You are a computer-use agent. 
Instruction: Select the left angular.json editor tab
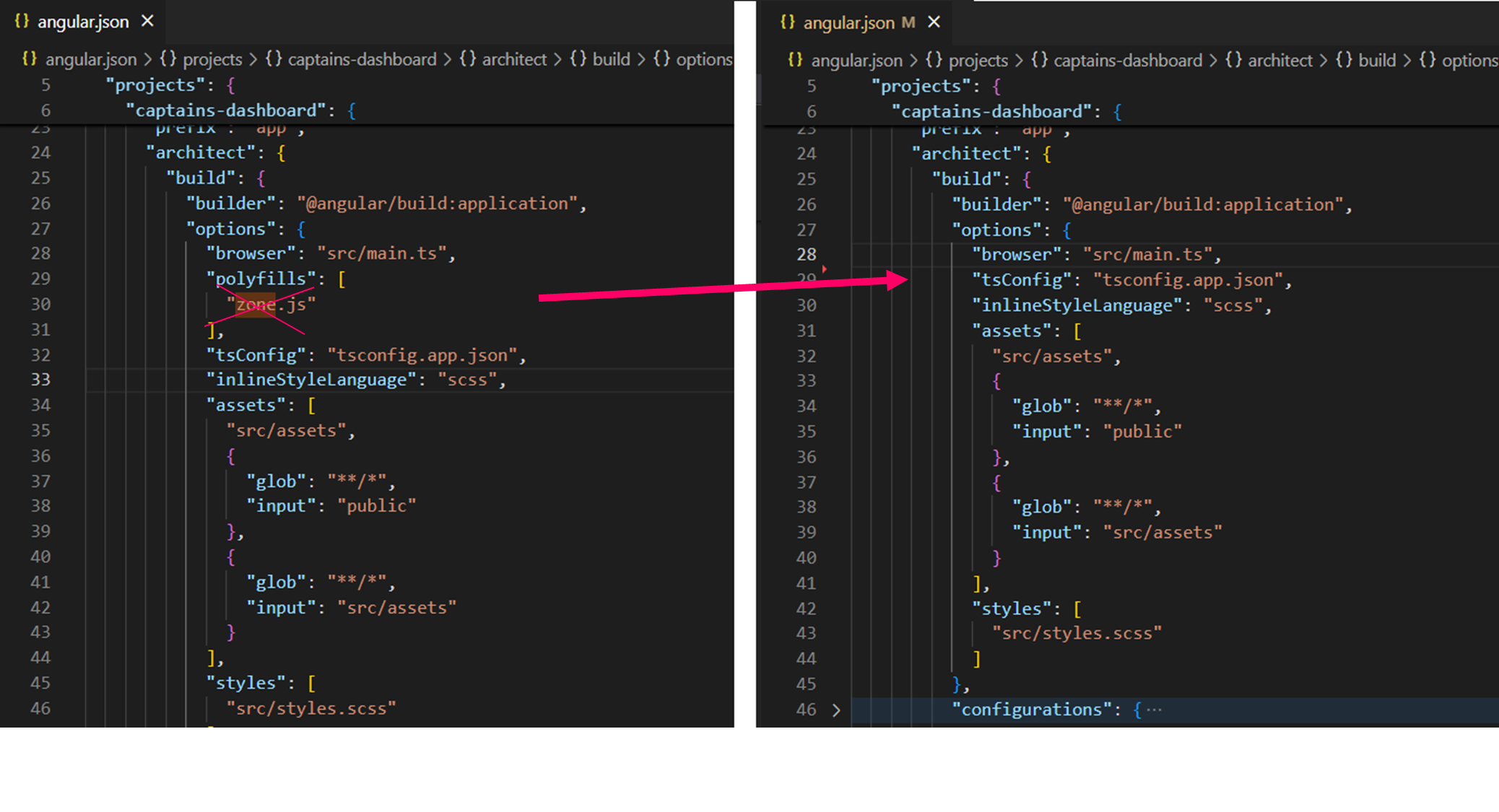pos(82,22)
